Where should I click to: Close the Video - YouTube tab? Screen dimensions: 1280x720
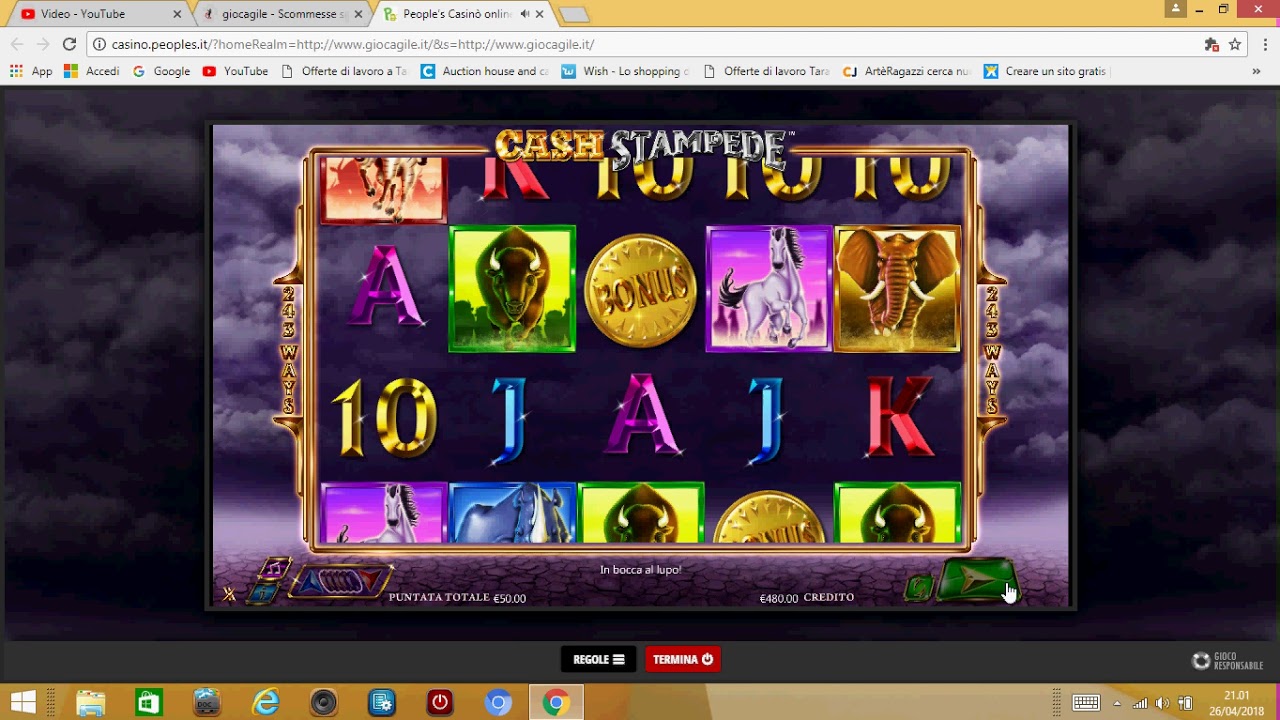click(x=177, y=14)
